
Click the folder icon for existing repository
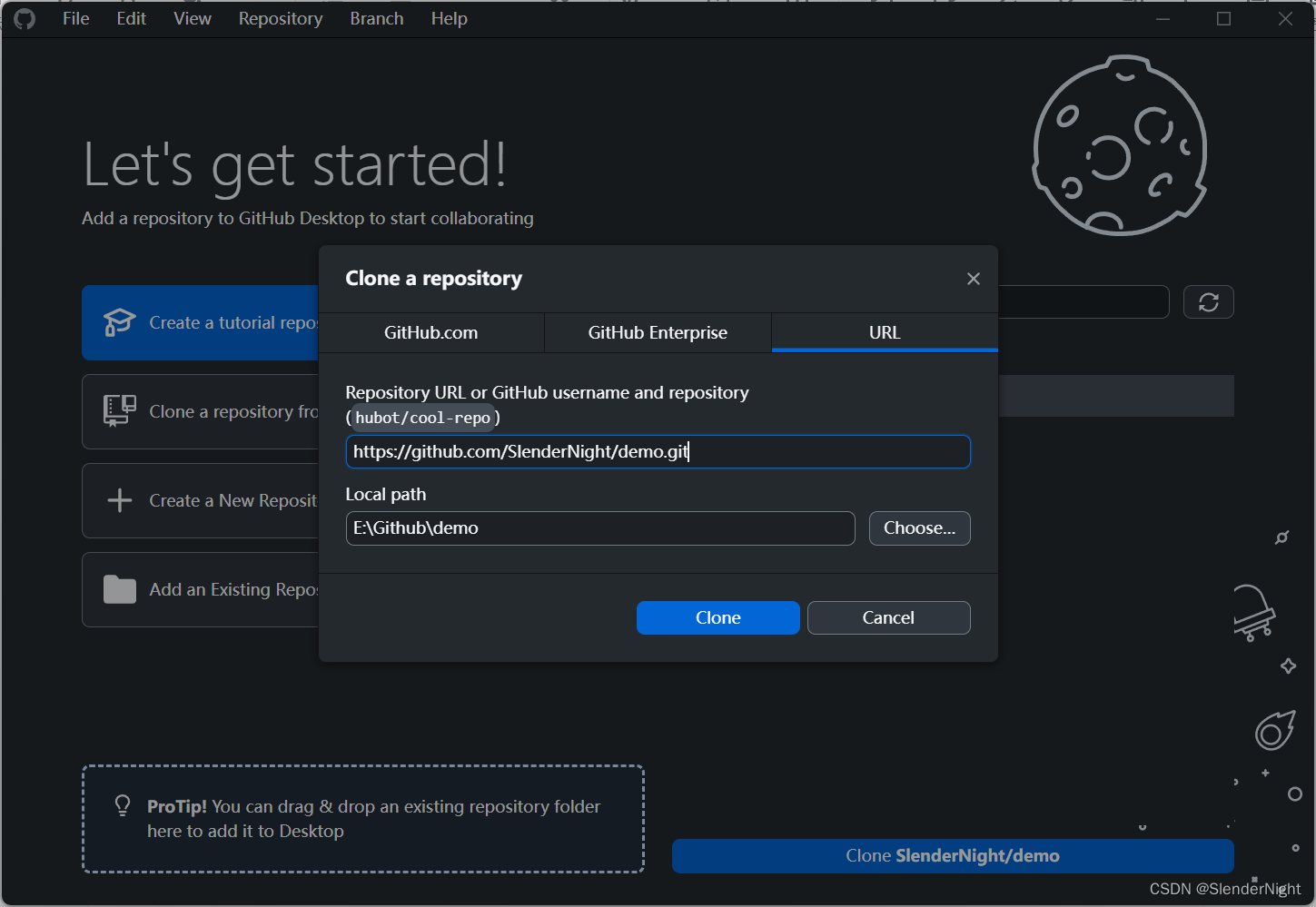pyautogui.click(x=120, y=589)
